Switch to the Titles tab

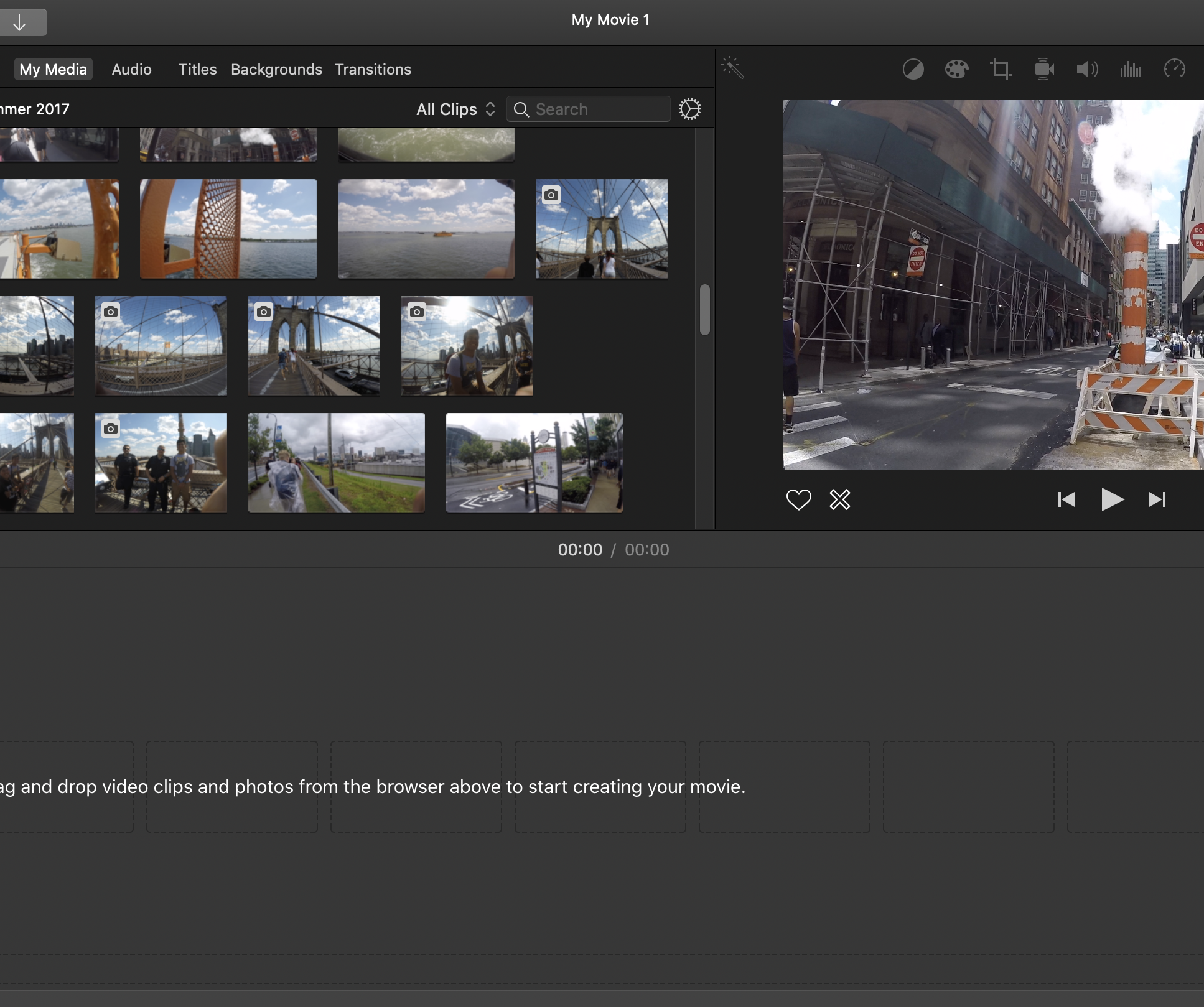[197, 69]
